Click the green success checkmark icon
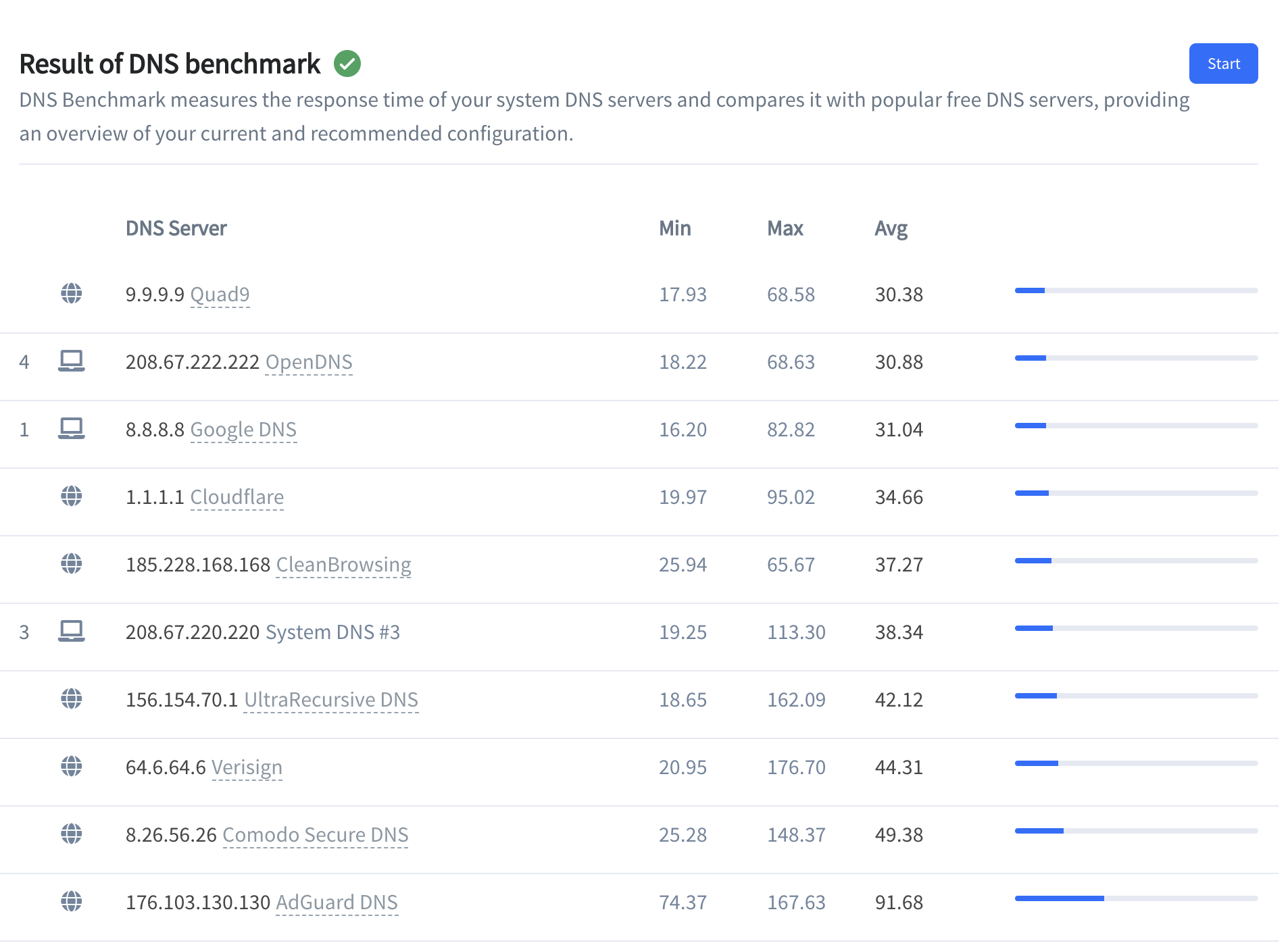The image size is (1288, 943). [347, 63]
